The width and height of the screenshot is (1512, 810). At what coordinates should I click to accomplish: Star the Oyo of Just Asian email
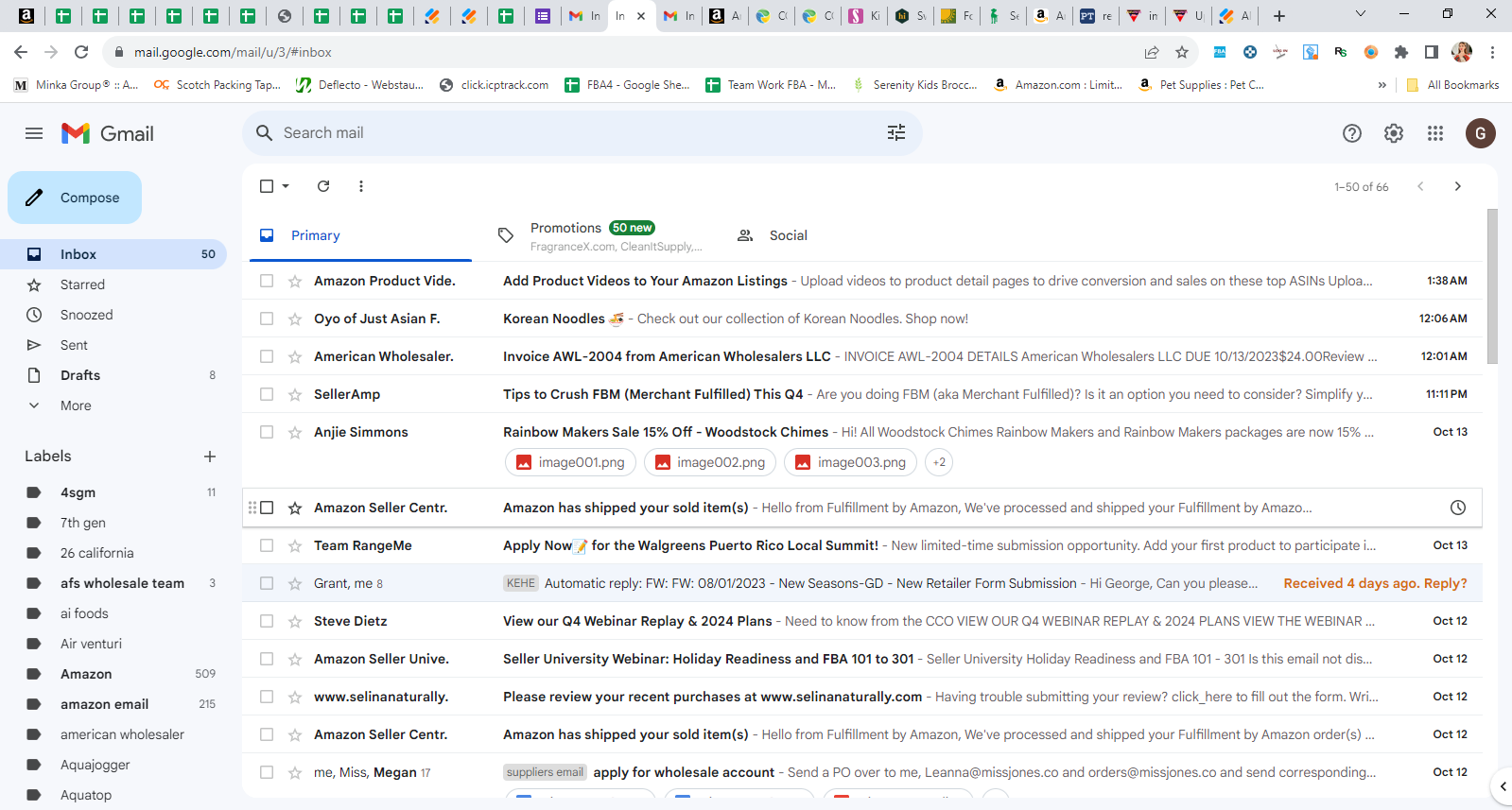(x=295, y=319)
